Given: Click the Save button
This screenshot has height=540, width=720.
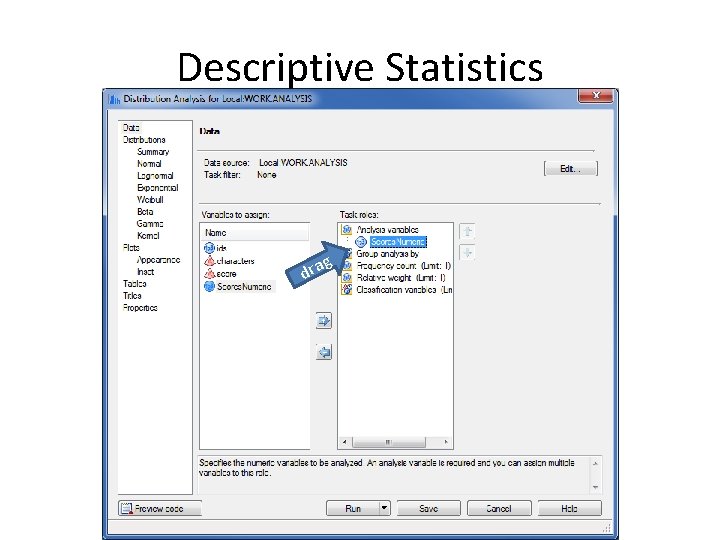Looking at the screenshot, I should point(428,508).
